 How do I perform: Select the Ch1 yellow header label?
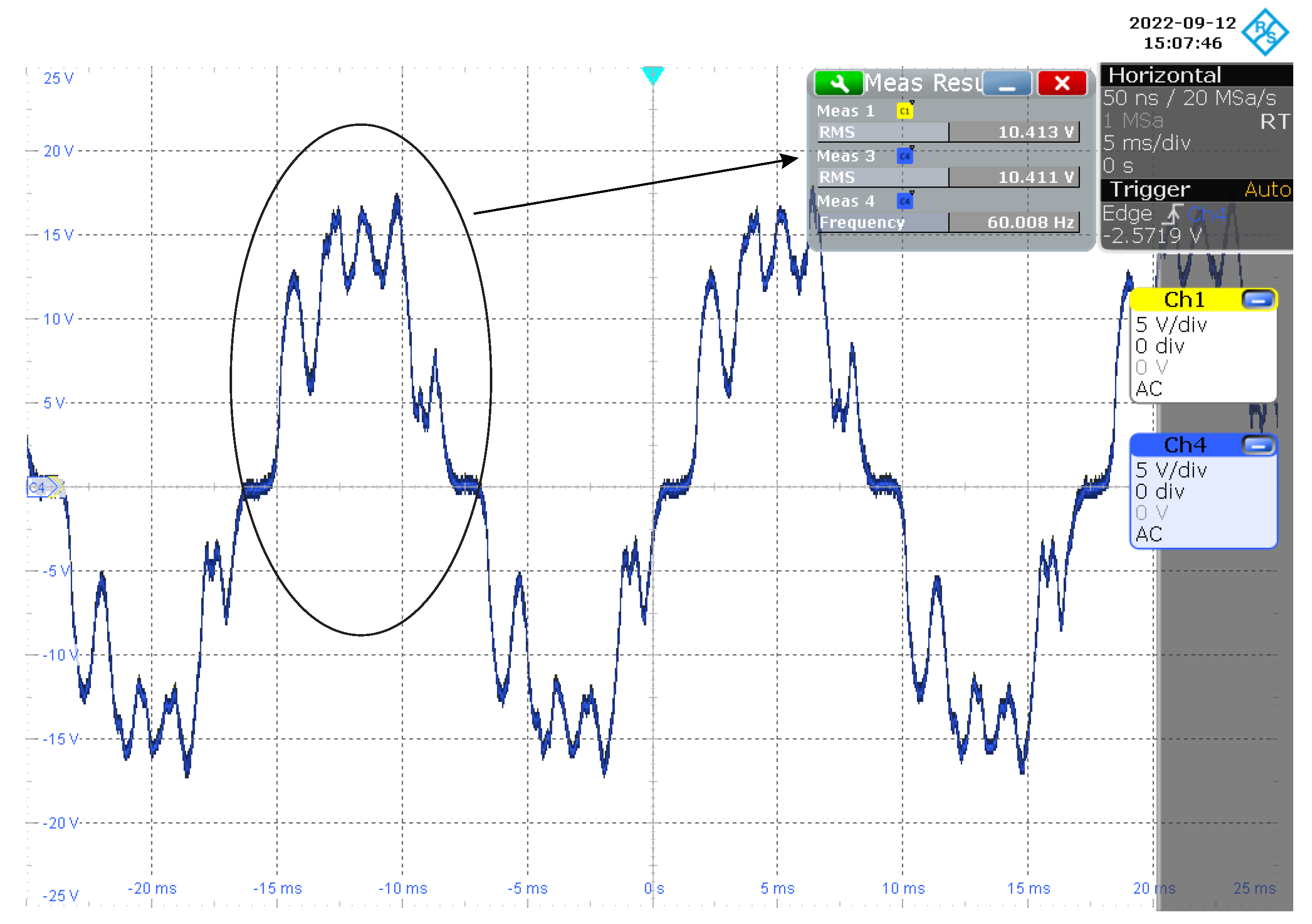tap(1184, 299)
